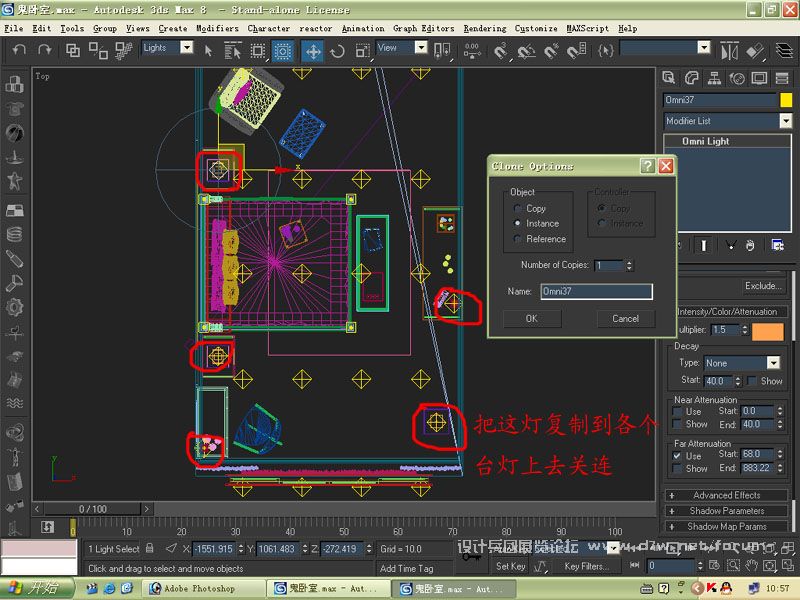Expand the Shadow Parameters rollout
The width and height of the screenshot is (800, 600).
click(x=727, y=511)
